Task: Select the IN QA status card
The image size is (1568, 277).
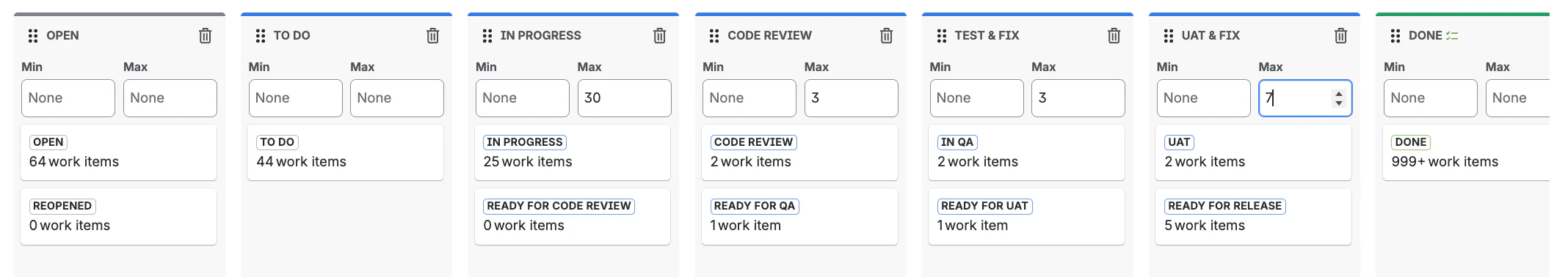Action: (x=1027, y=152)
